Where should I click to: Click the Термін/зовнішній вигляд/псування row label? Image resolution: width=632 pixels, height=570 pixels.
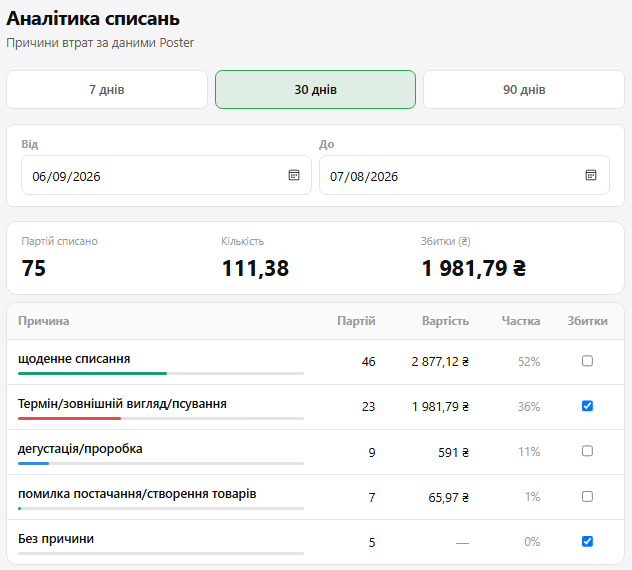point(122,404)
